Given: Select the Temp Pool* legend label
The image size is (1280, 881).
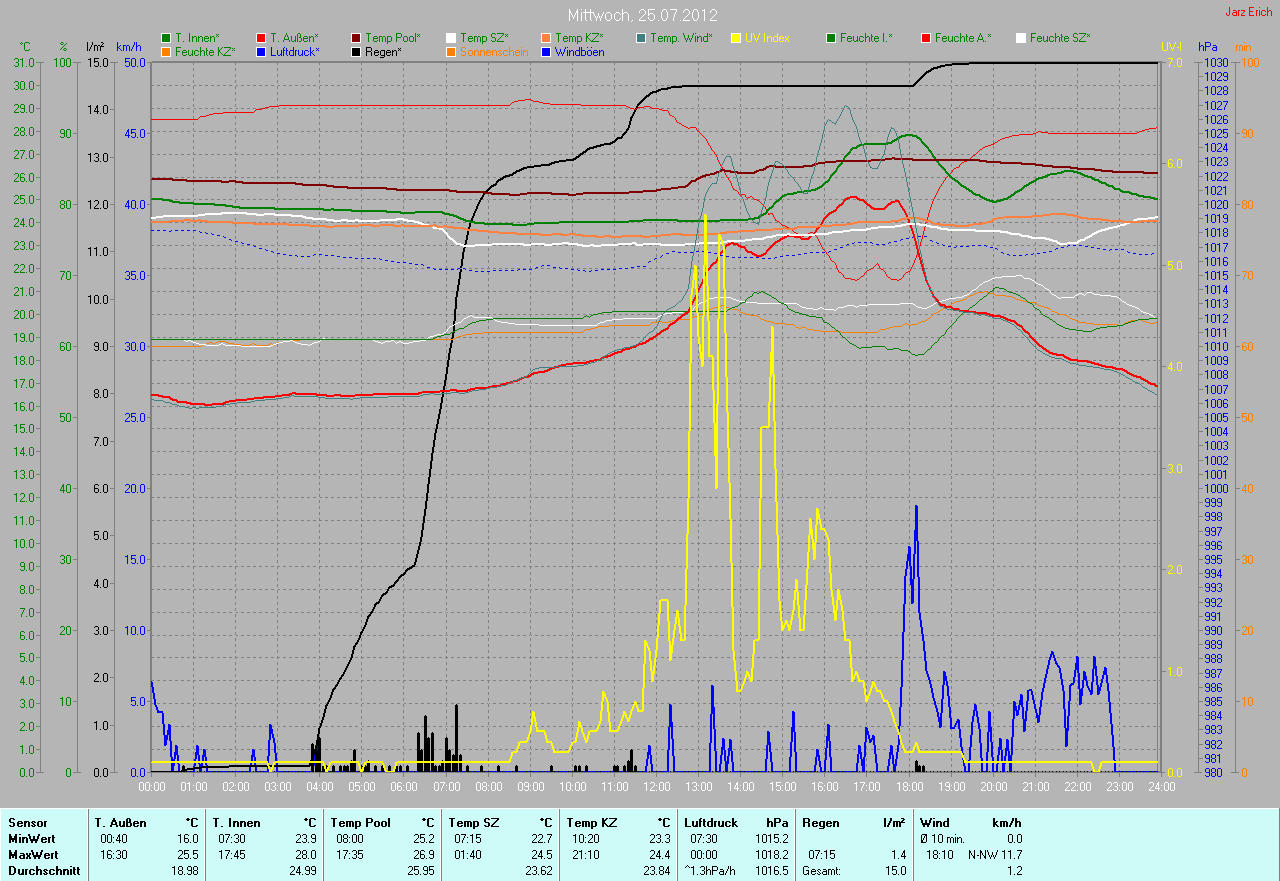Looking at the screenshot, I should 393,38.
